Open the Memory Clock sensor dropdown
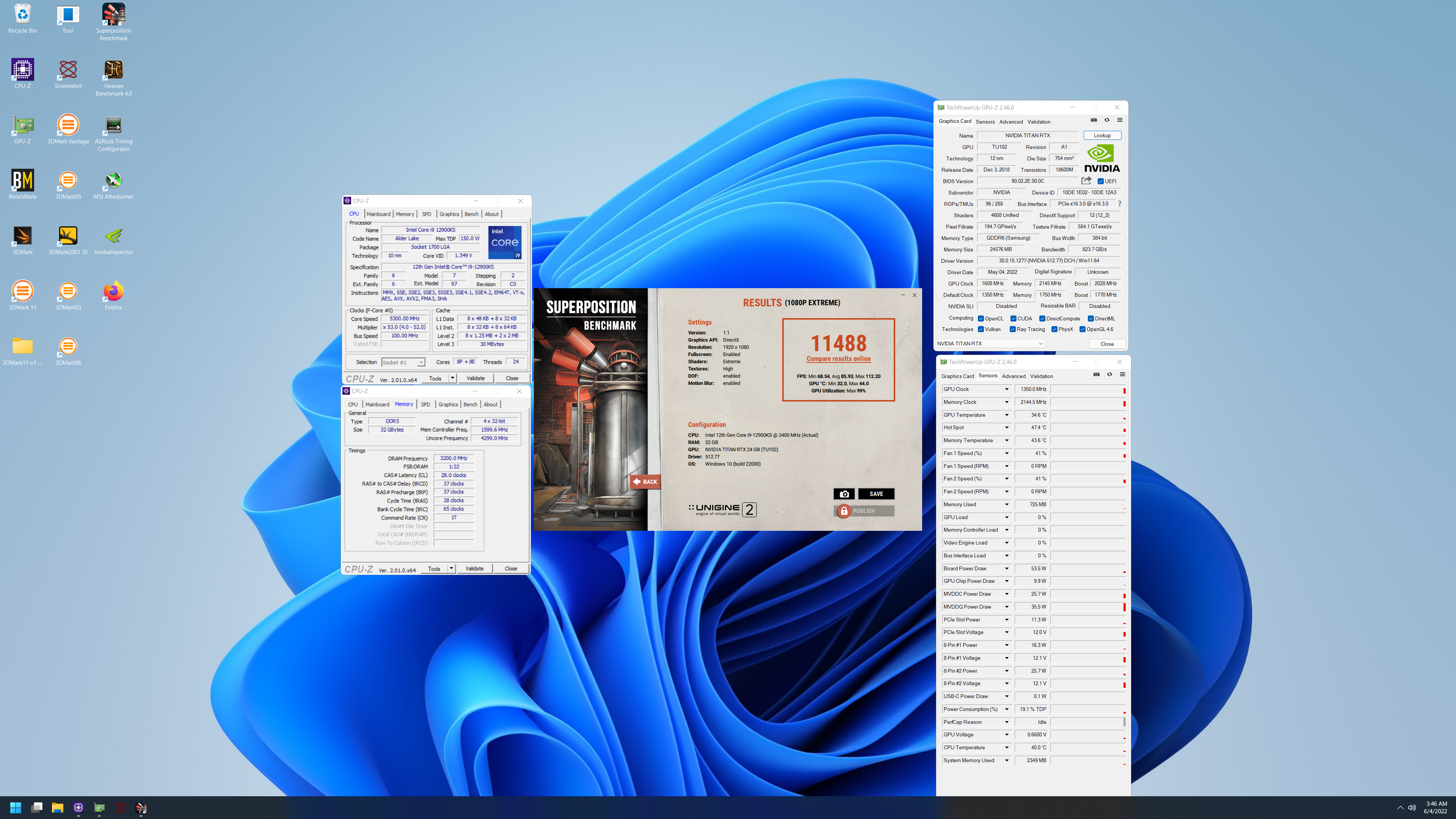Viewport: 1456px width, 819px height. (x=1007, y=402)
